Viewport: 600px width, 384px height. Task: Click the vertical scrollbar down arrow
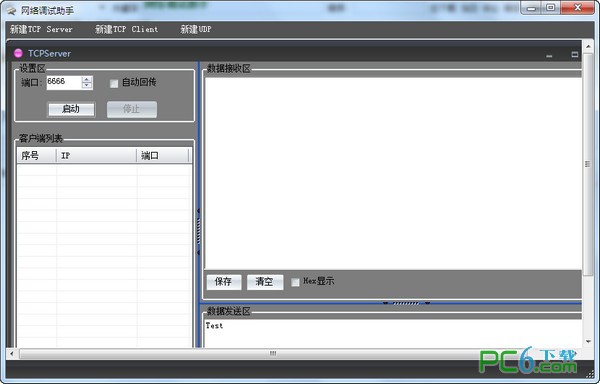click(588, 342)
